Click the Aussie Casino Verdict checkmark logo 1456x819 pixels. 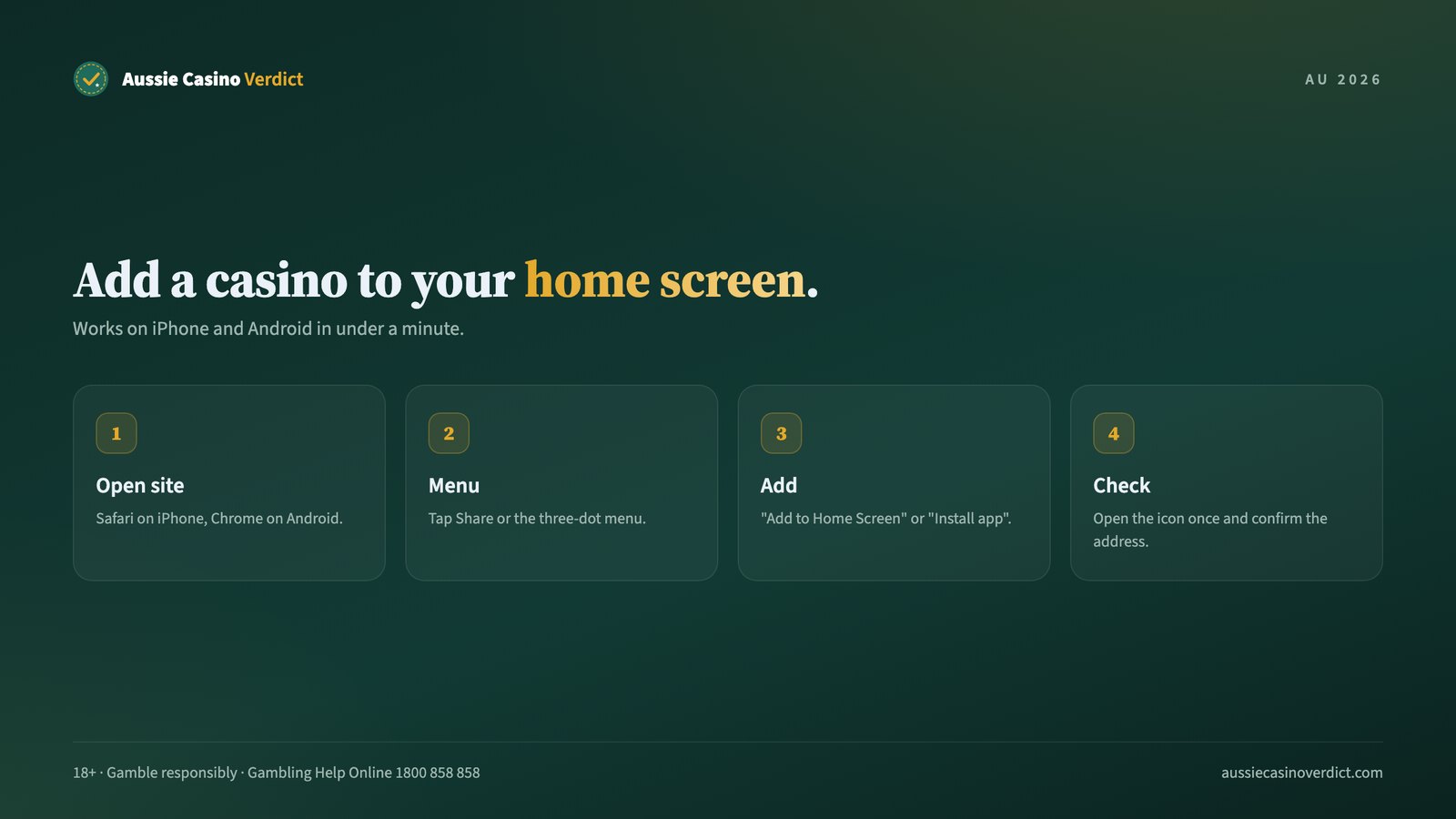(x=90, y=79)
